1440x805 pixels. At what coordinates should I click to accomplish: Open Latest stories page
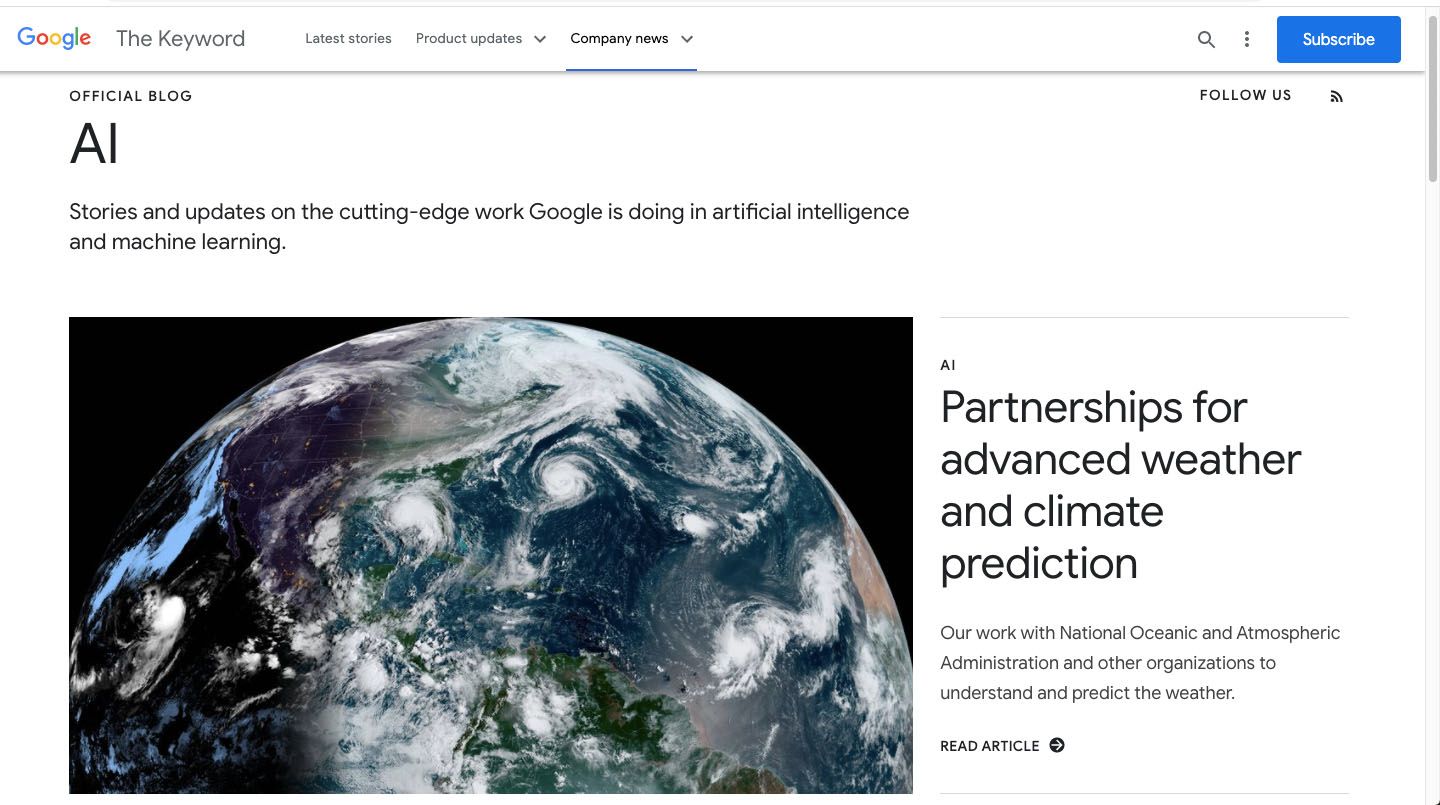(348, 38)
